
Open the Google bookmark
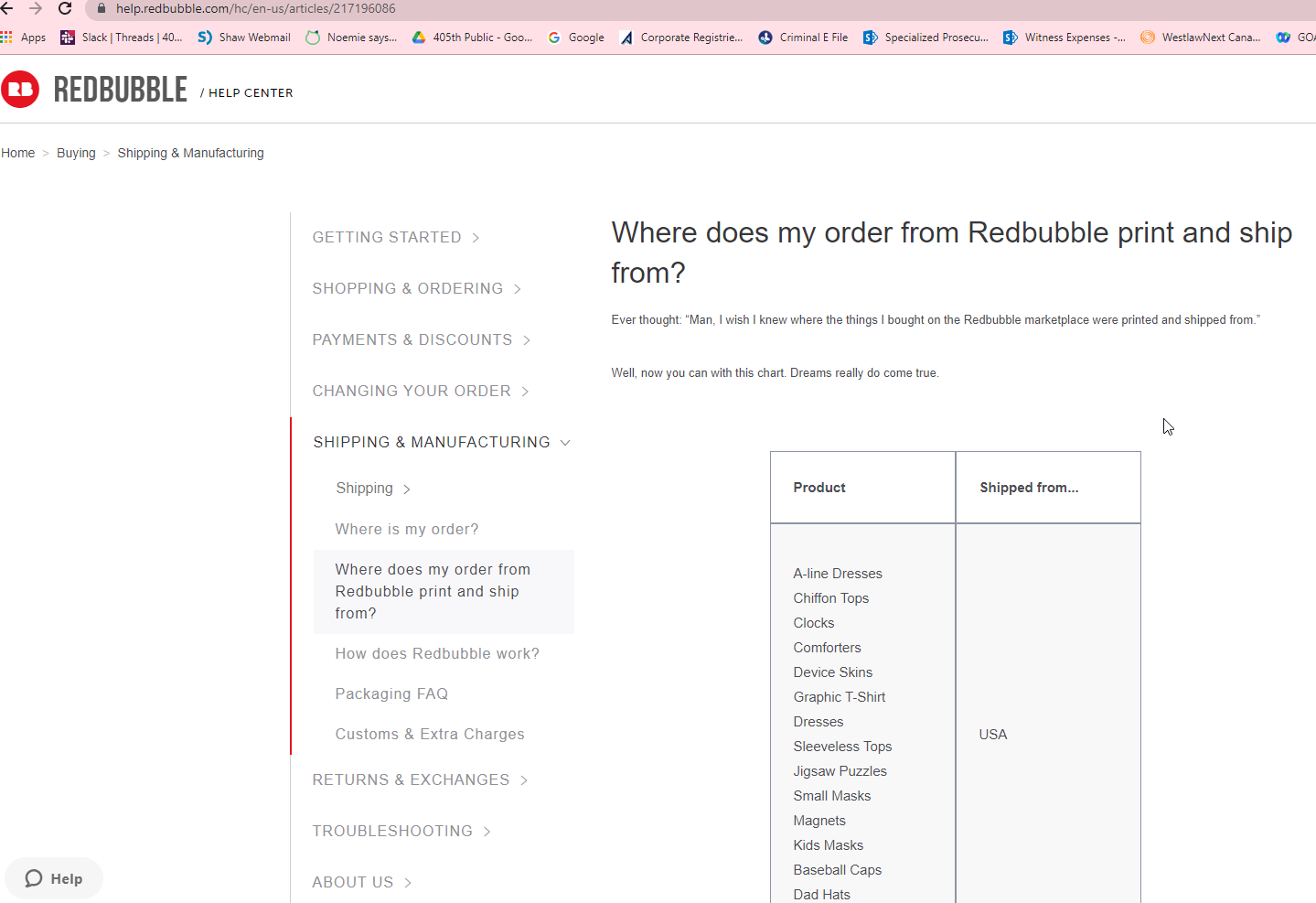(x=576, y=38)
